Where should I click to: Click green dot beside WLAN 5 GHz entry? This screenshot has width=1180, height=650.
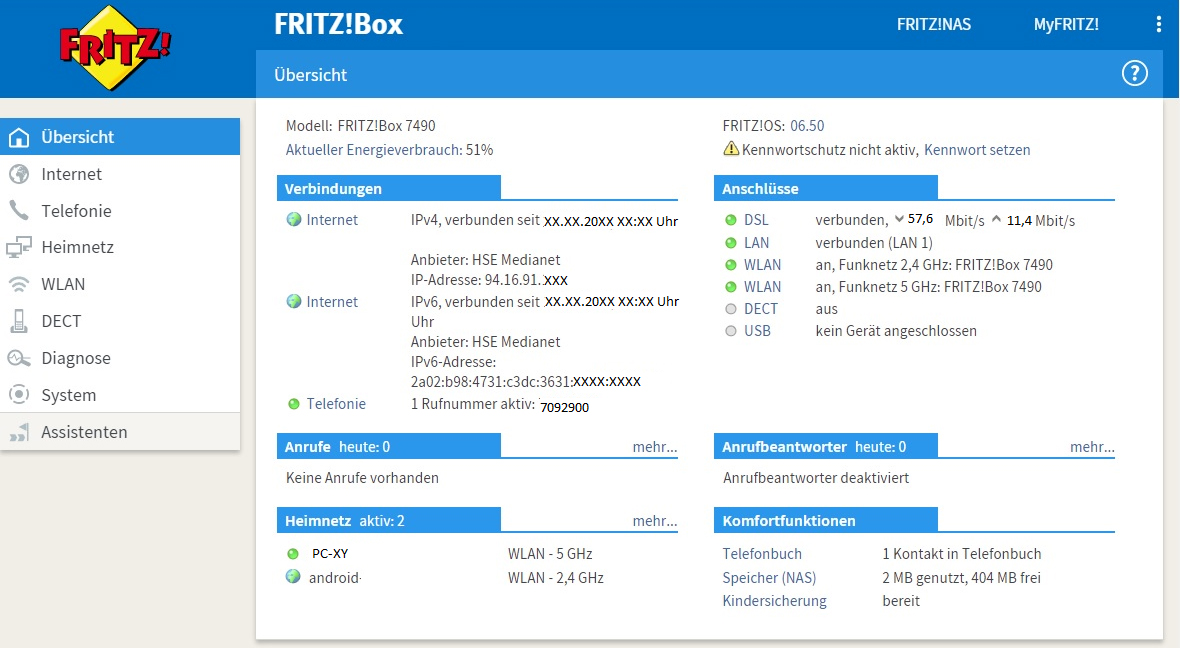pos(731,287)
